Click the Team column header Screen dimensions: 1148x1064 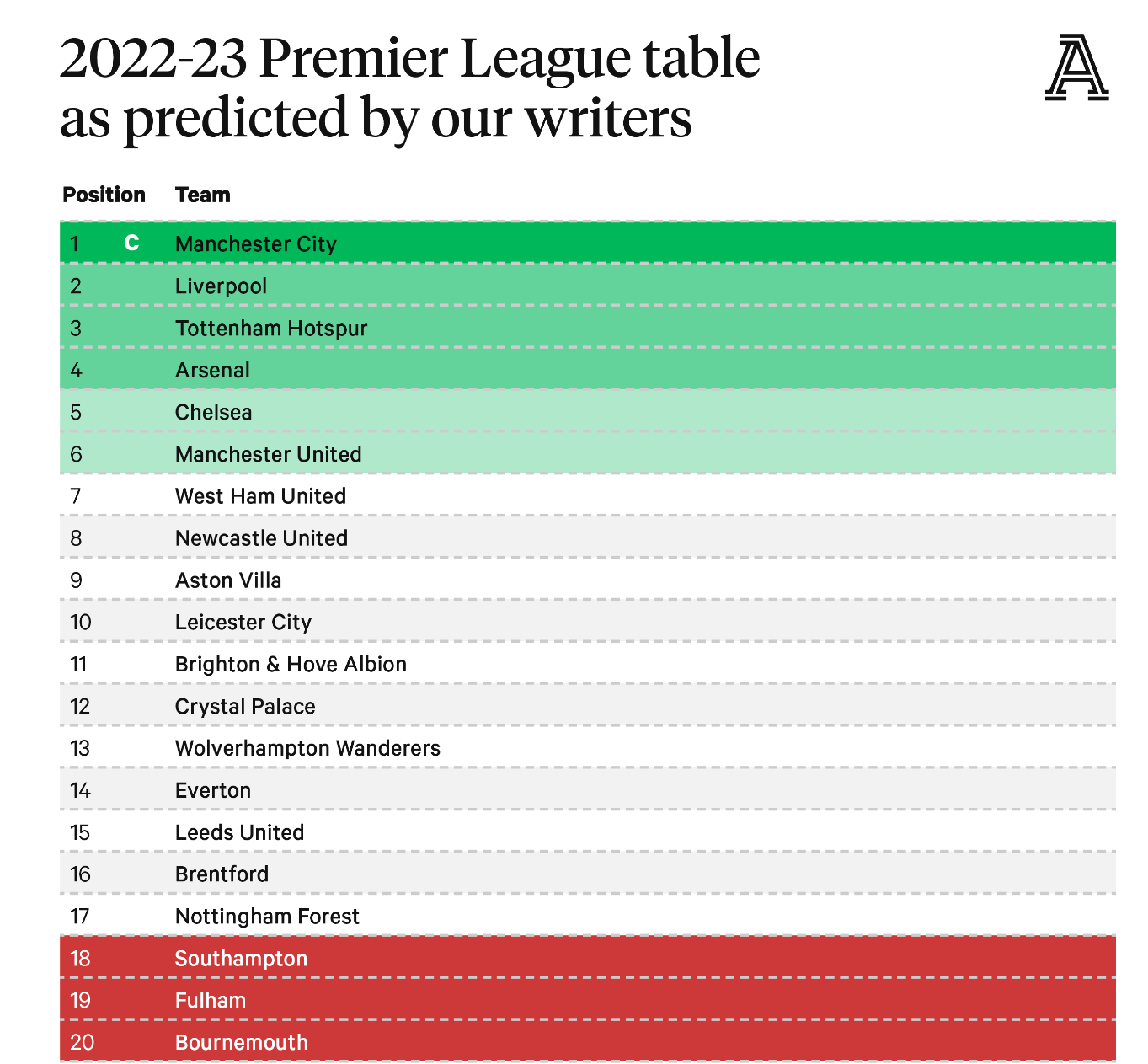[202, 195]
